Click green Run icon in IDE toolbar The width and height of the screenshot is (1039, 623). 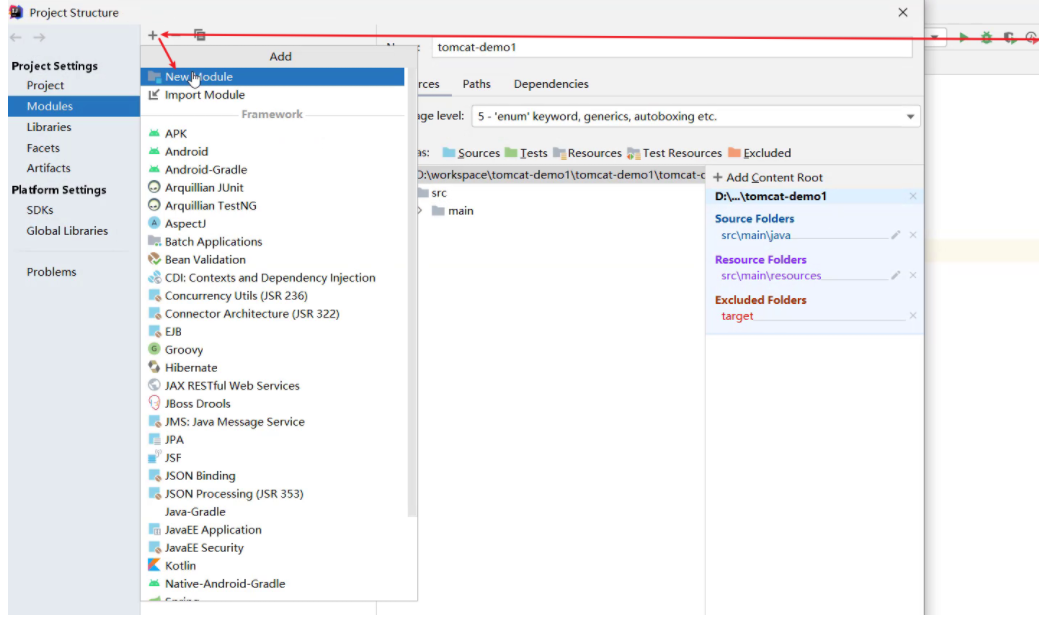click(x=963, y=38)
